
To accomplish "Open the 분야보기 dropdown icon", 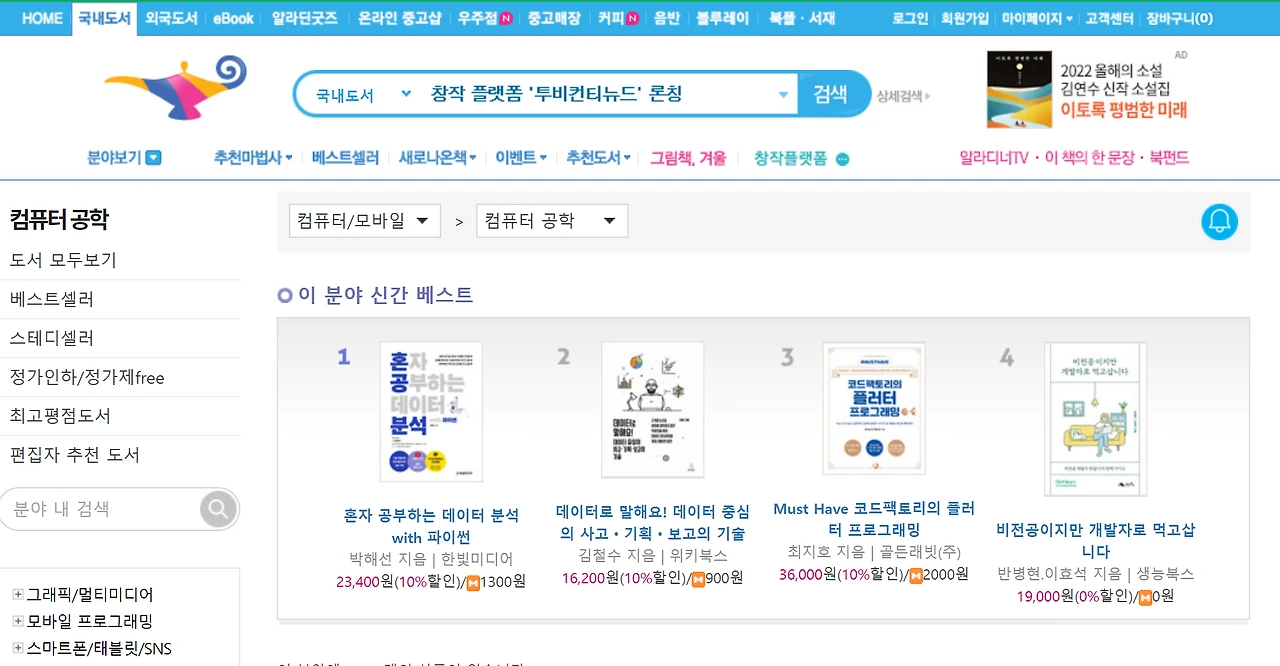I will 153,158.
